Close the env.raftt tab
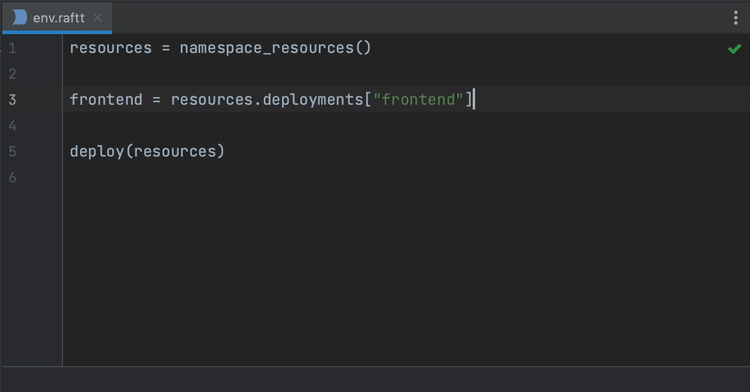This screenshot has height=392, width=750. (x=98, y=18)
